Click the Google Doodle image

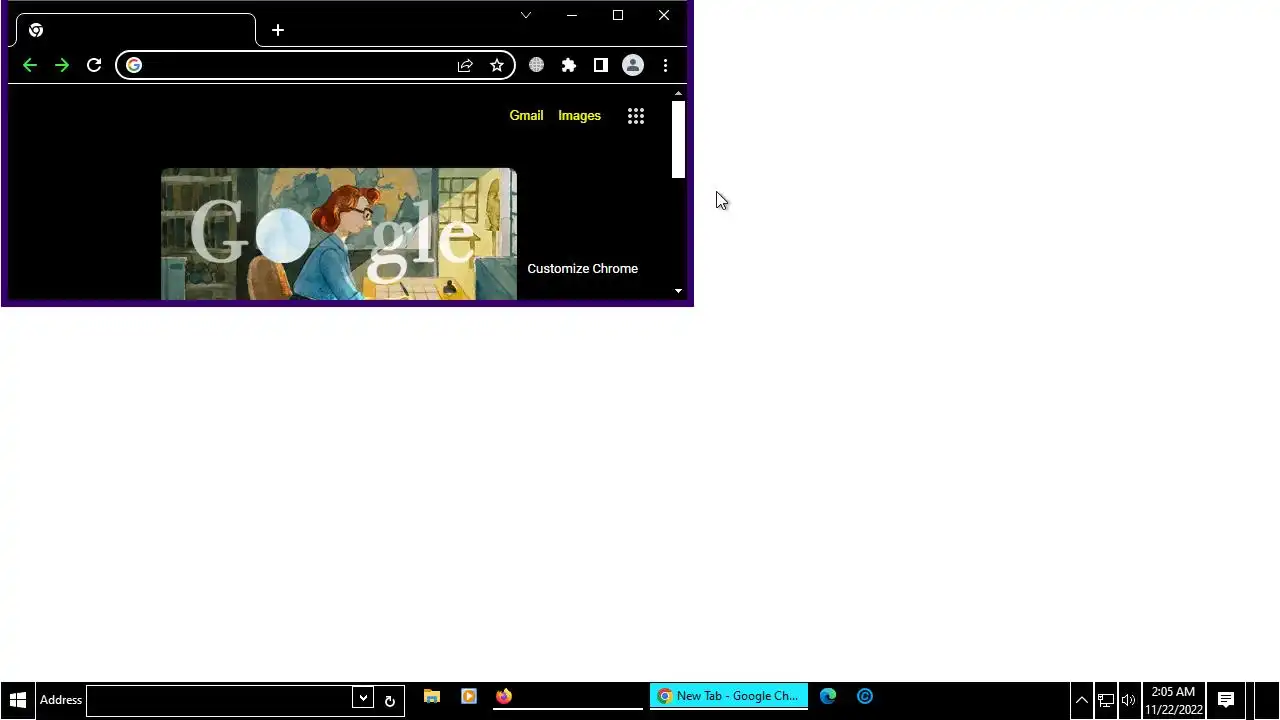click(x=339, y=234)
